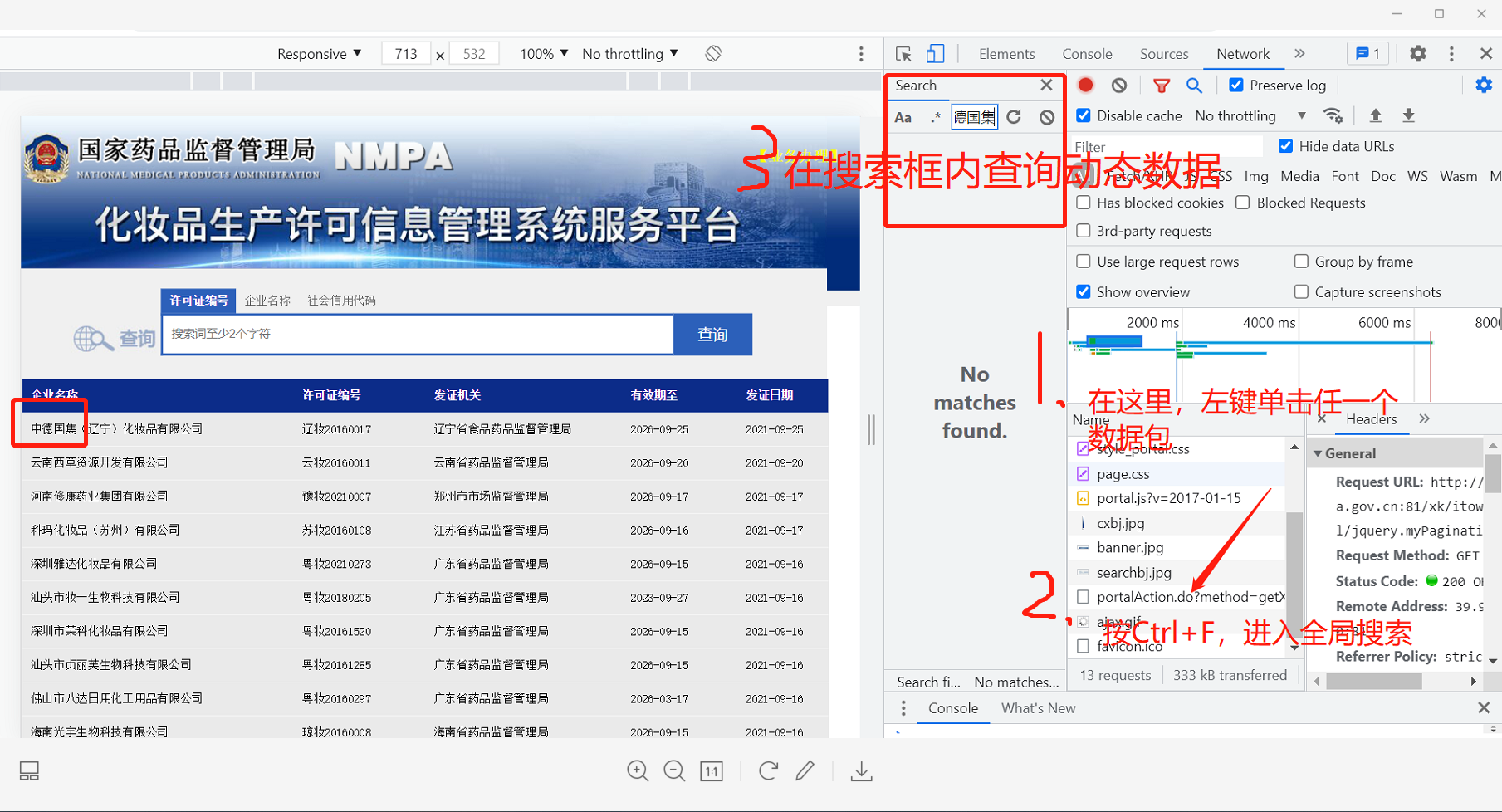Import HAR file upload arrow
The width and height of the screenshot is (1502, 812).
pyautogui.click(x=1376, y=115)
